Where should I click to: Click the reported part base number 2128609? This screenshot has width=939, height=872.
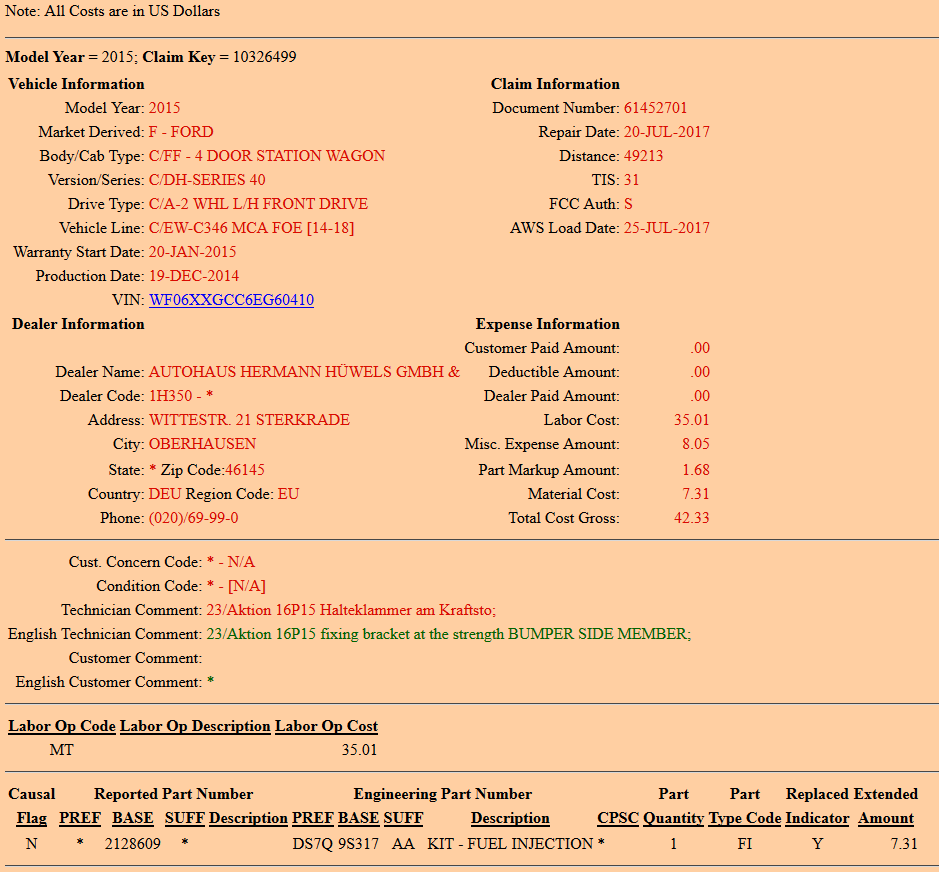[x=132, y=844]
